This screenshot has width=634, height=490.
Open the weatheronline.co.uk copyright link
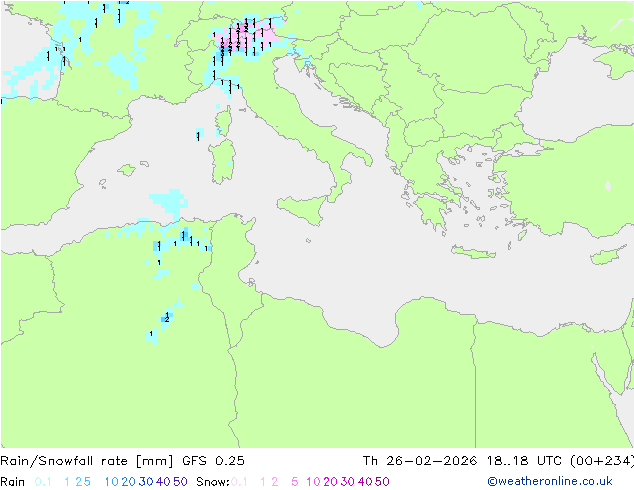(x=549, y=481)
